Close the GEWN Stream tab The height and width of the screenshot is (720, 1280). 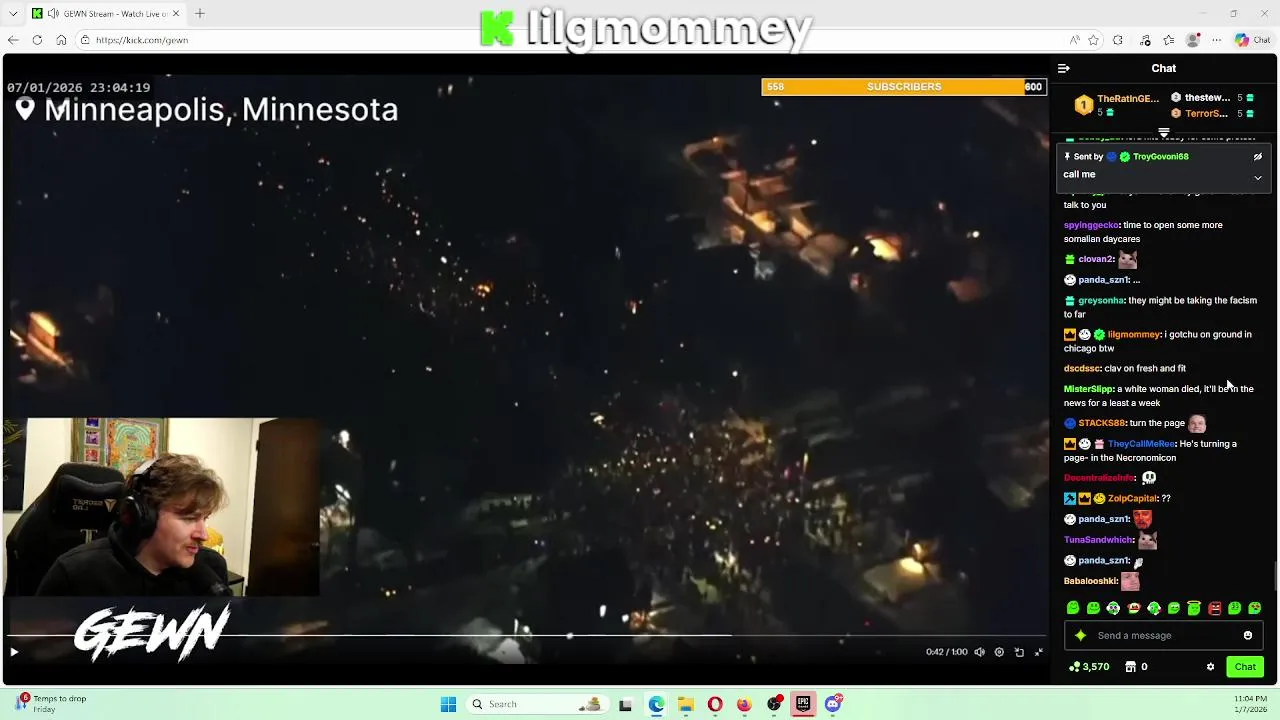tap(176, 14)
